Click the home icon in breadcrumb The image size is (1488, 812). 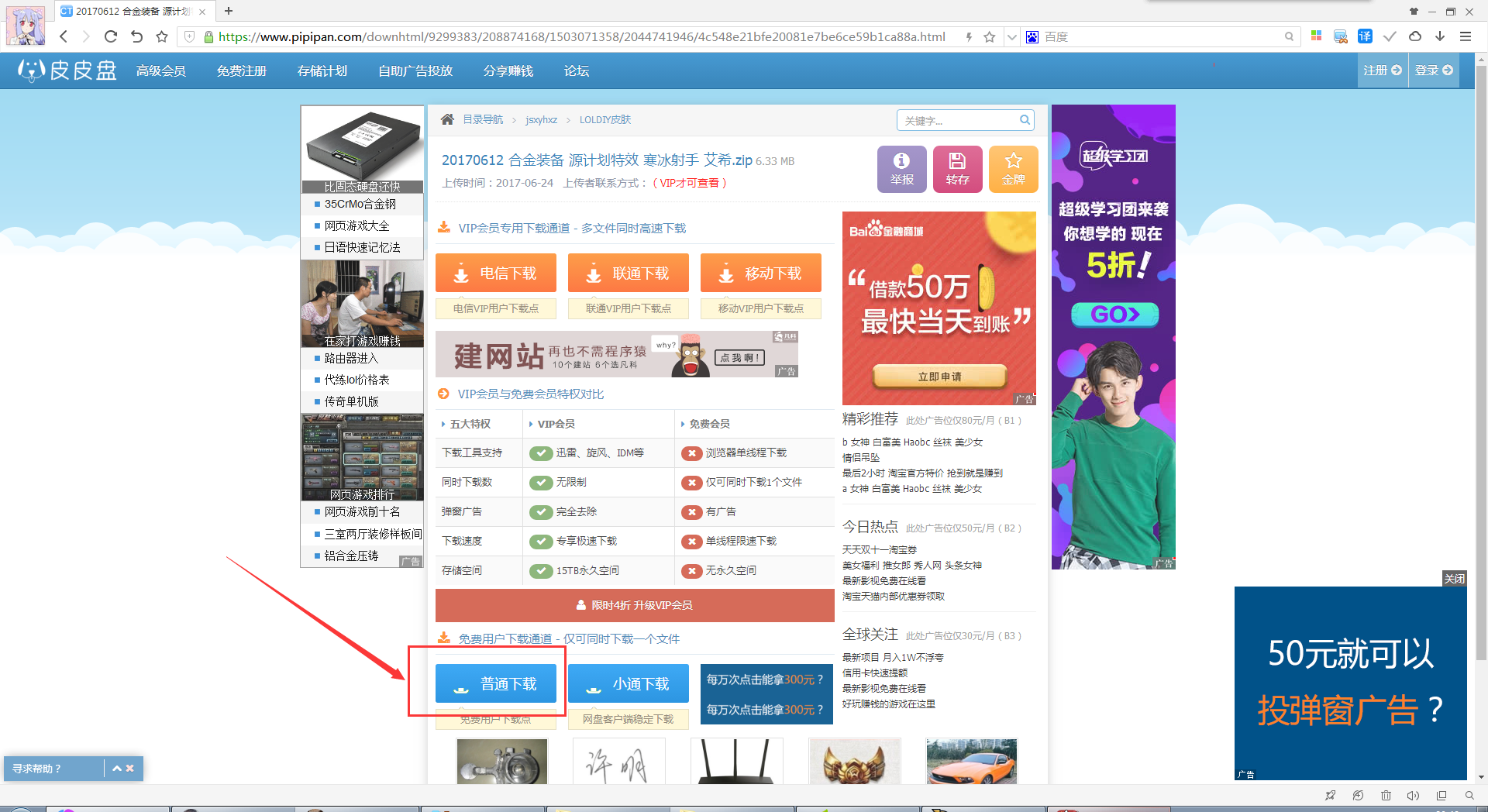coord(447,119)
